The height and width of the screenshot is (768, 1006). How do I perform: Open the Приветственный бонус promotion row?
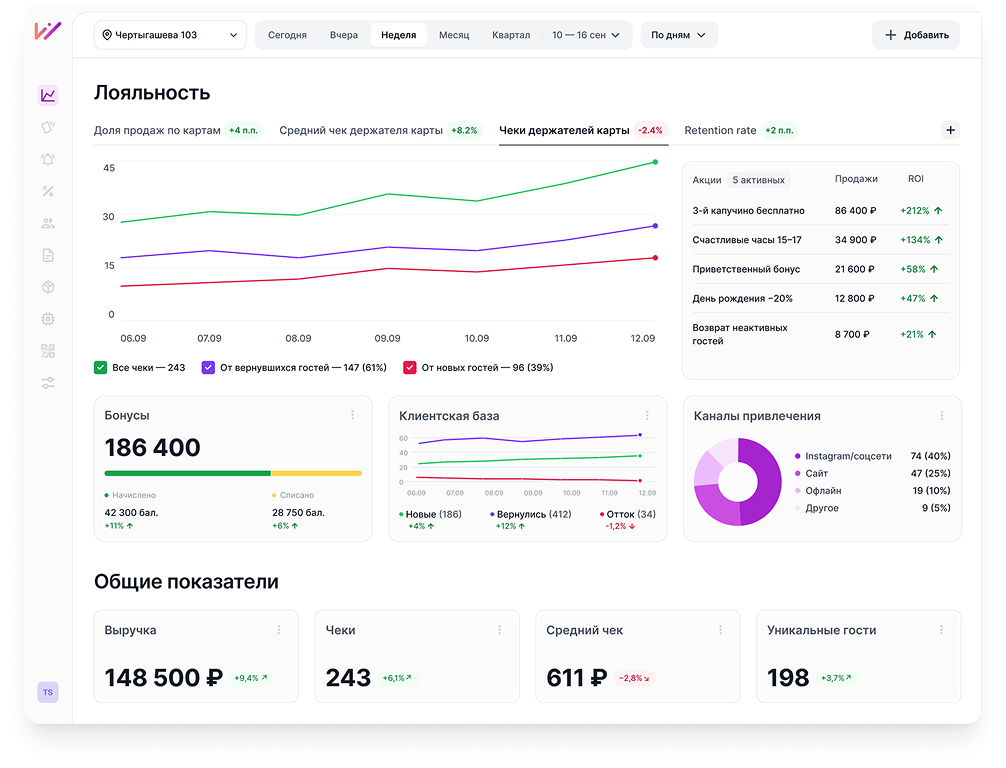[x=821, y=269]
